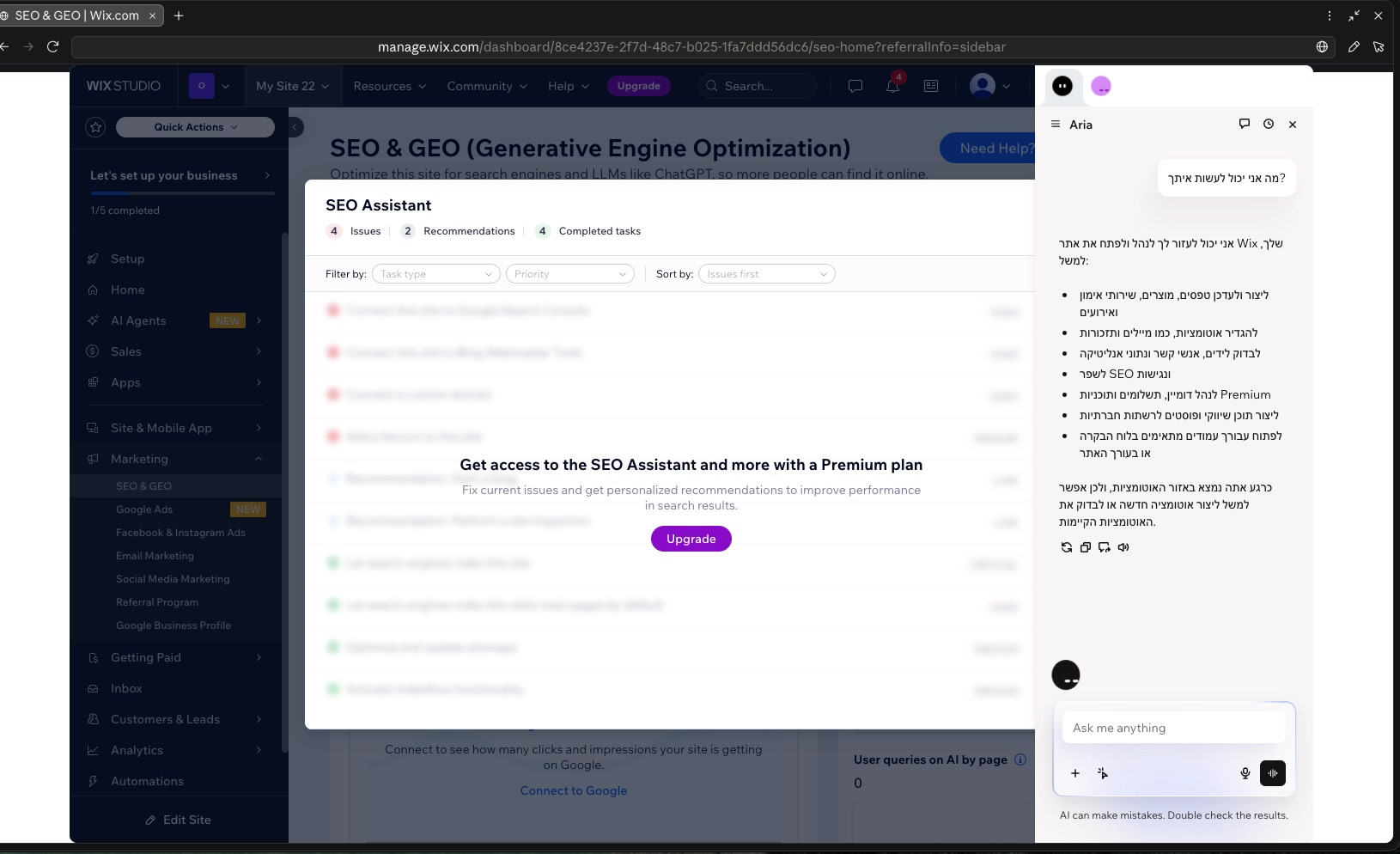Click the chat-arrow icon under Aria's response
This screenshot has width=1400, height=854.
(x=1105, y=547)
